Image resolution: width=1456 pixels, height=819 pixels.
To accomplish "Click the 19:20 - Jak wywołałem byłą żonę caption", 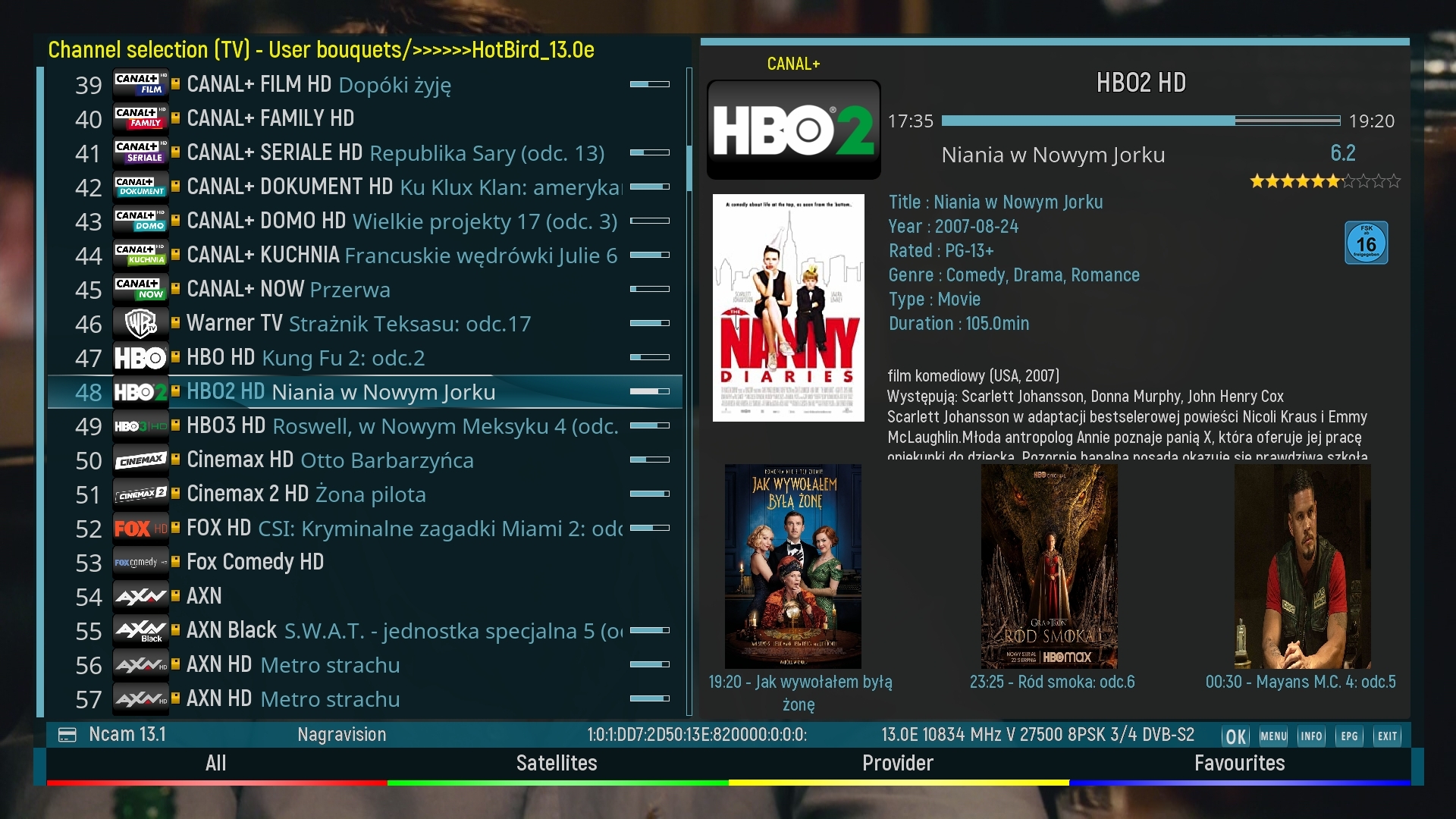I will 800,693.
